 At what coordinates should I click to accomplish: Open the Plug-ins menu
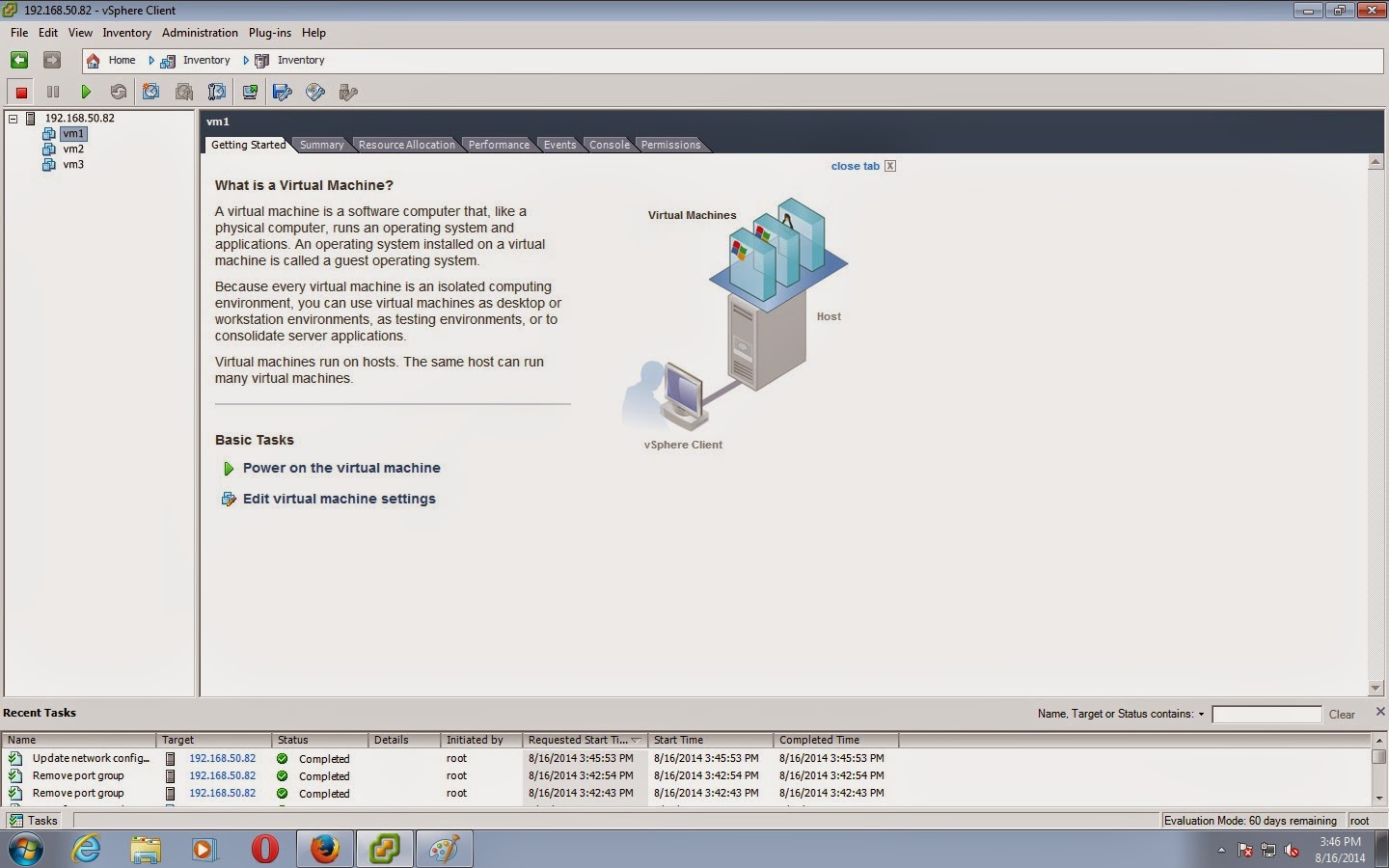[x=270, y=33]
